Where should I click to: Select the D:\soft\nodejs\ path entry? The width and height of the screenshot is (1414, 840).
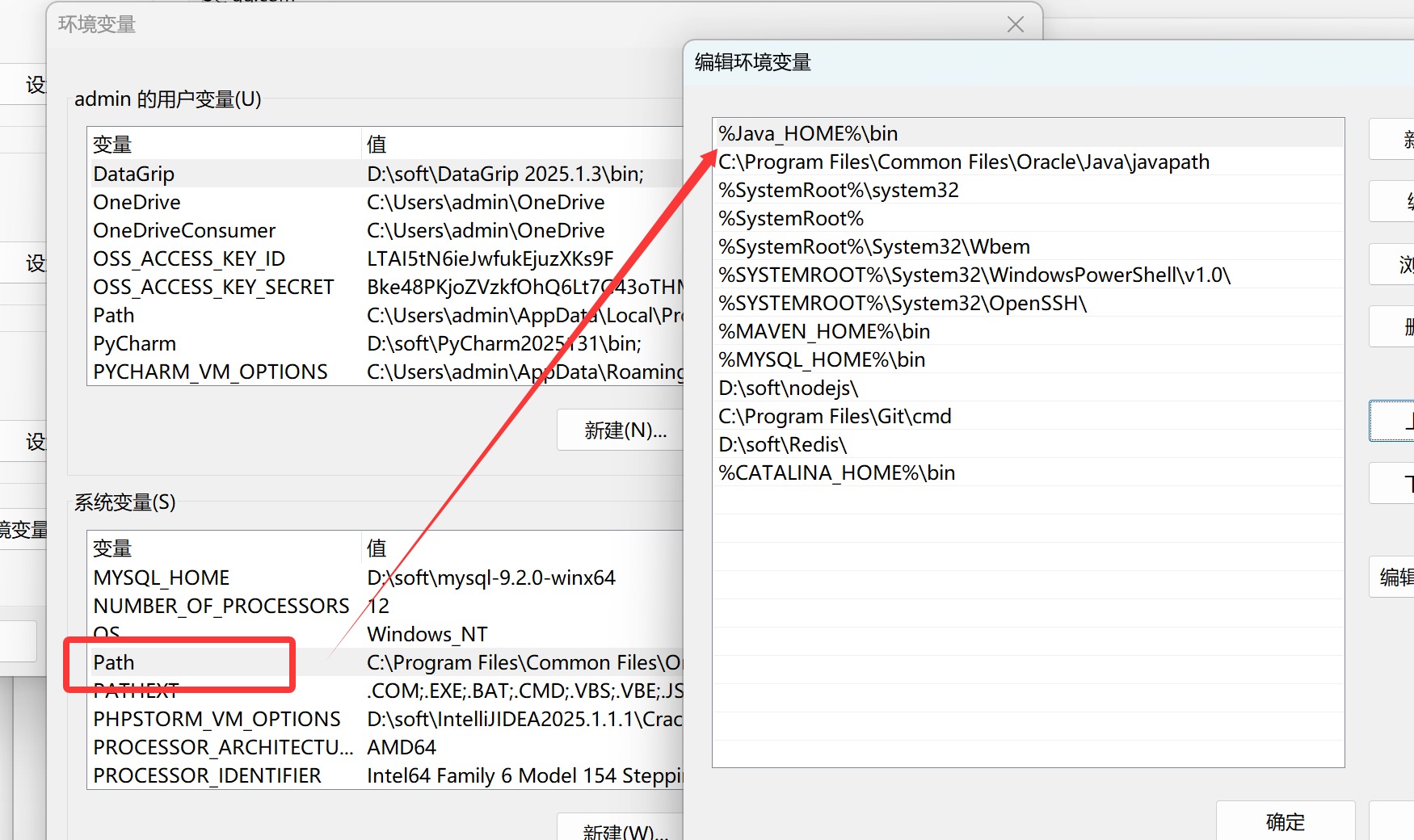point(788,388)
